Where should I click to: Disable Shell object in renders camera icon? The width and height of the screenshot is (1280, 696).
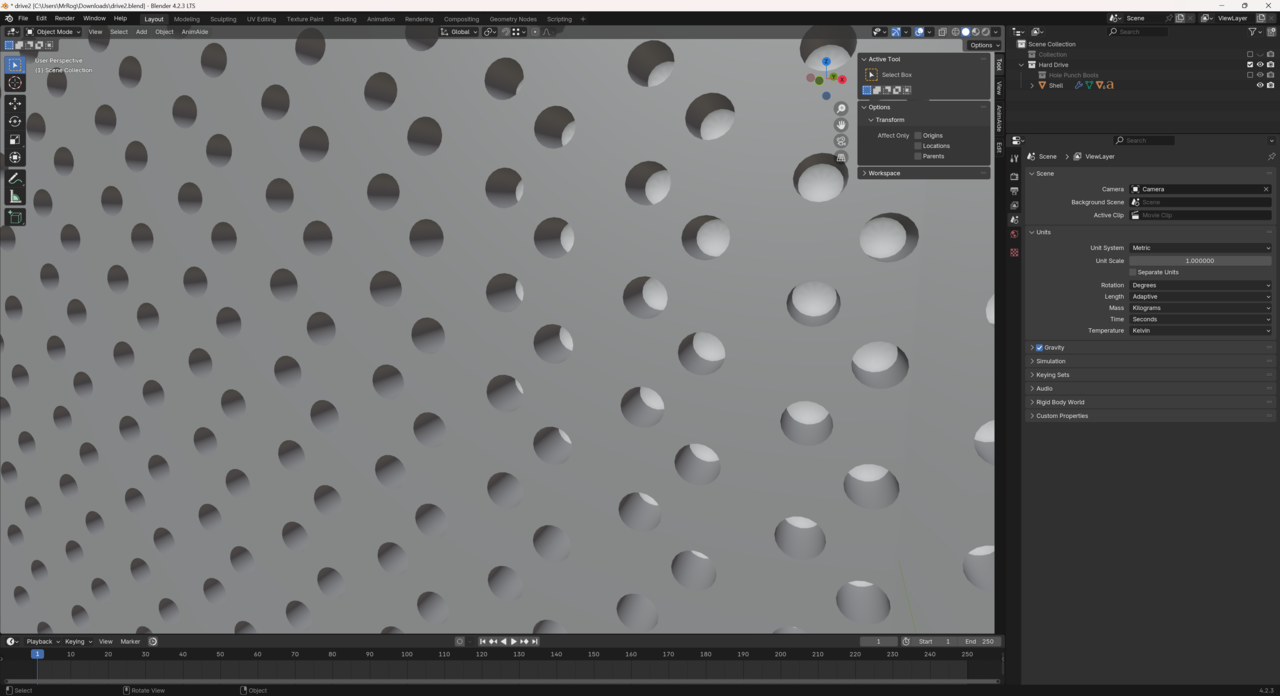tap(1270, 85)
